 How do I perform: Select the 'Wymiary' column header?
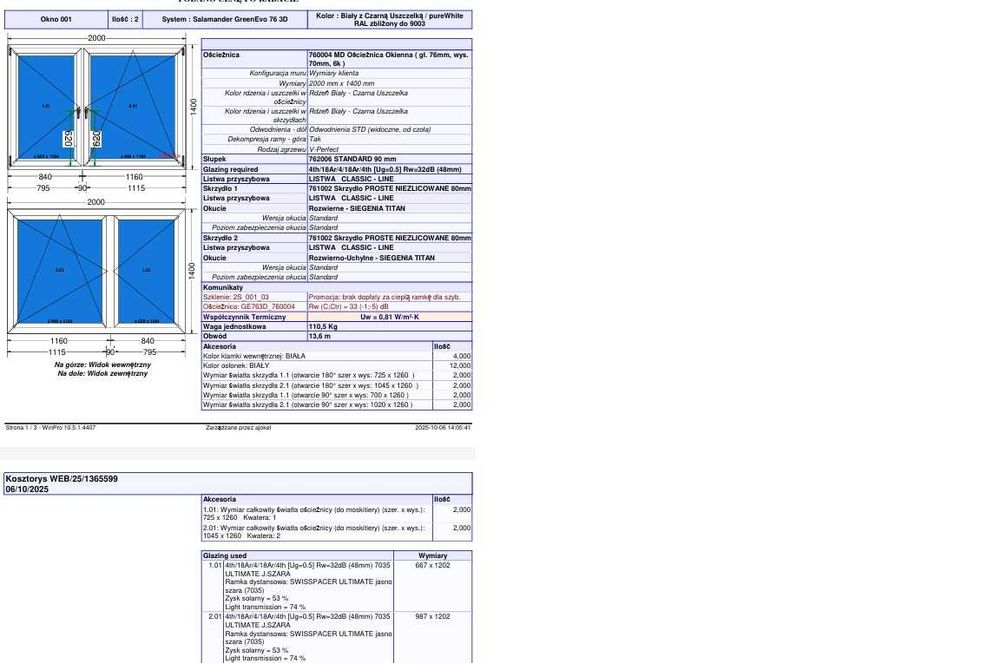[432, 556]
